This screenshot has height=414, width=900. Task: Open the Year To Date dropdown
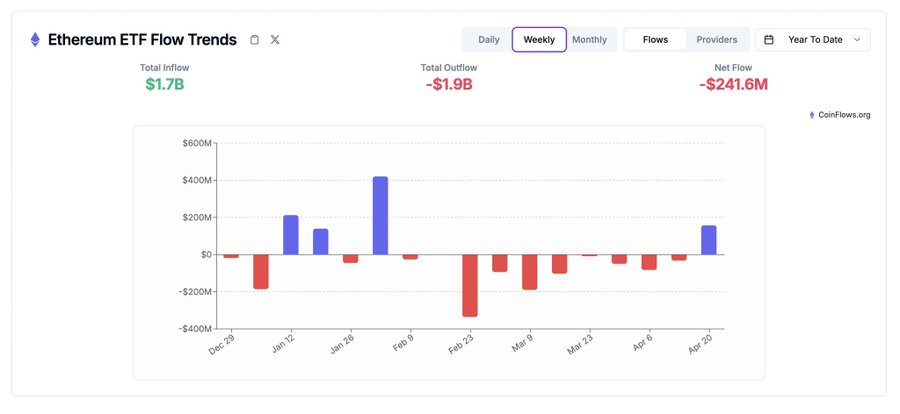(x=814, y=40)
